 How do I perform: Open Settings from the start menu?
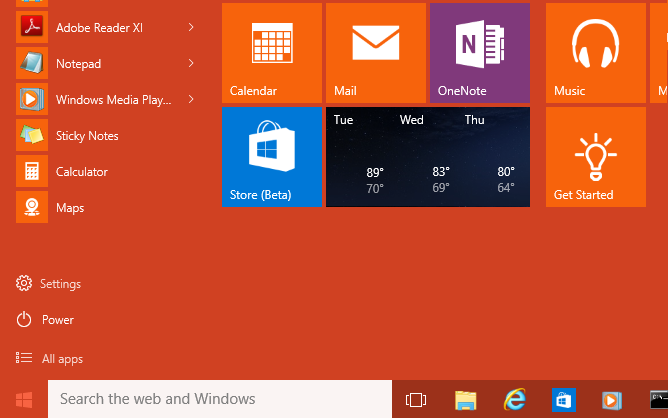click(48, 283)
